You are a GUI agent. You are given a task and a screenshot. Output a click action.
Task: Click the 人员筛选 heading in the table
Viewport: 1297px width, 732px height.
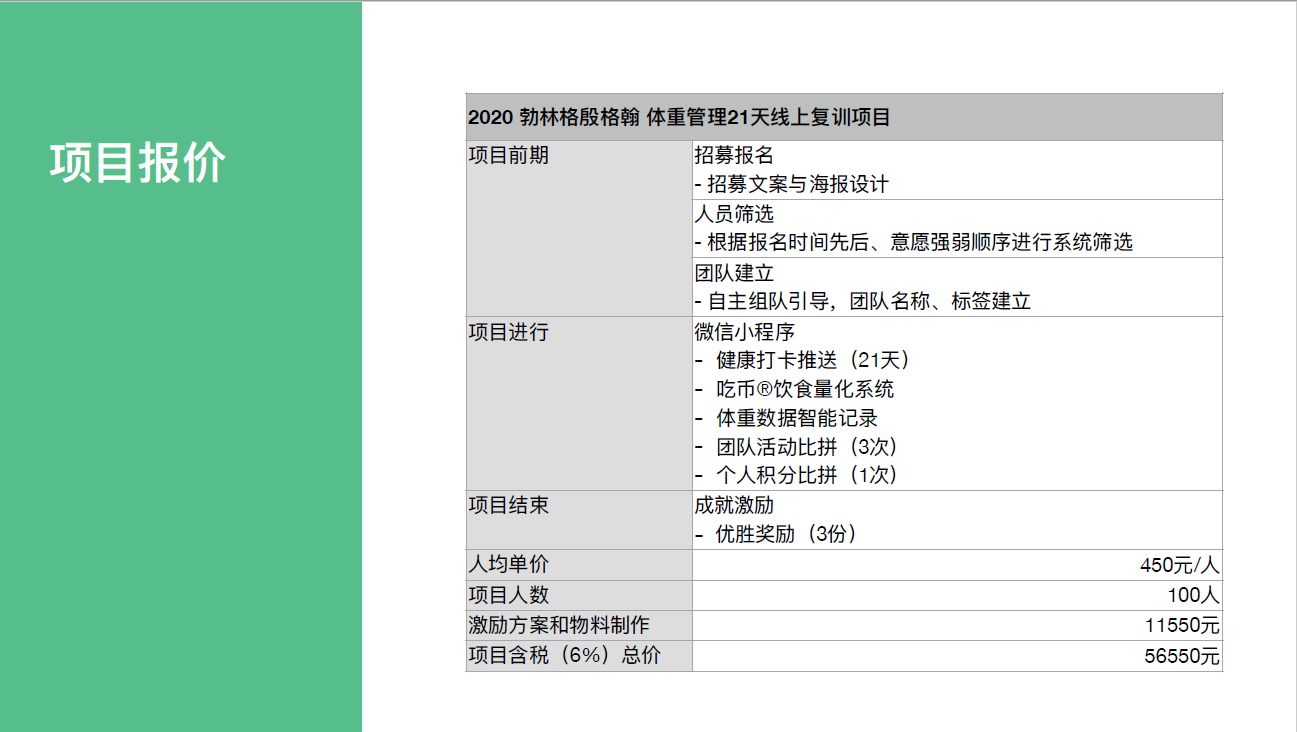pyautogui.click(x=734, y=214)
